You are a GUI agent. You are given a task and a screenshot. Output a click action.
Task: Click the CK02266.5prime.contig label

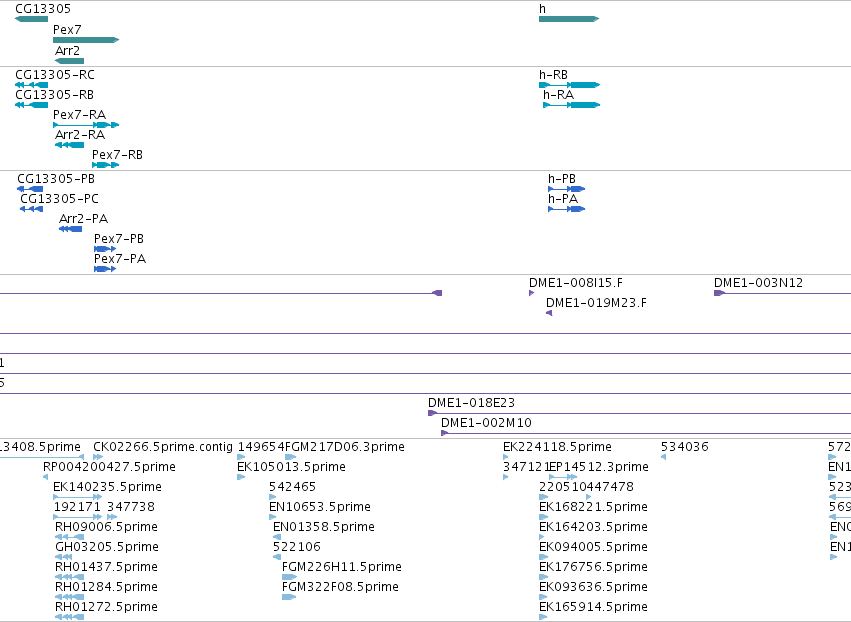tap(163, 447)
